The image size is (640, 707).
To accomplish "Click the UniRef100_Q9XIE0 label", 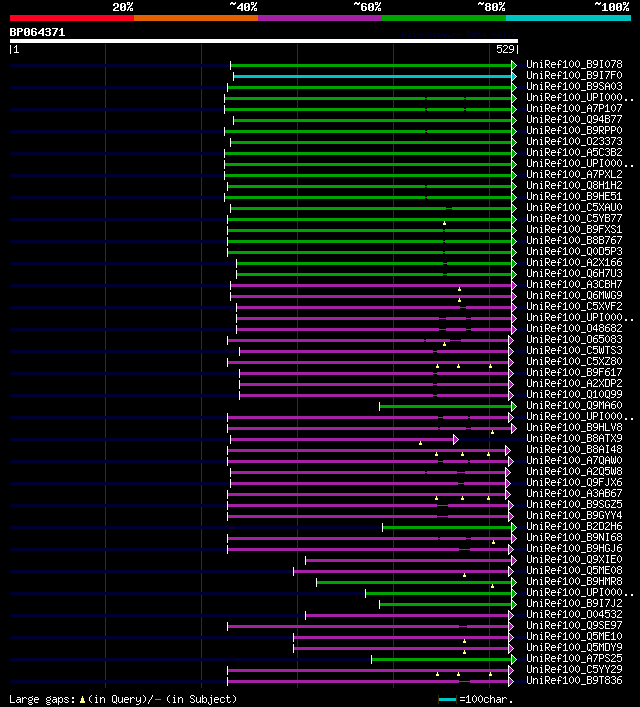I will 574,560.
